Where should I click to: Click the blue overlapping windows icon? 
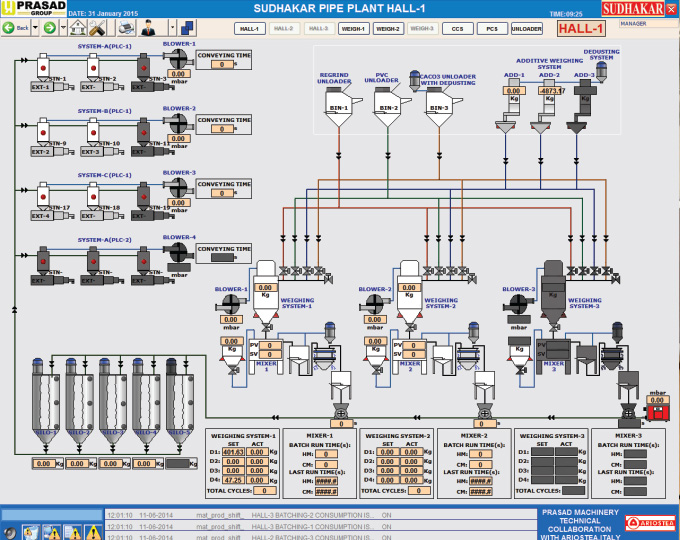point(188,28)
